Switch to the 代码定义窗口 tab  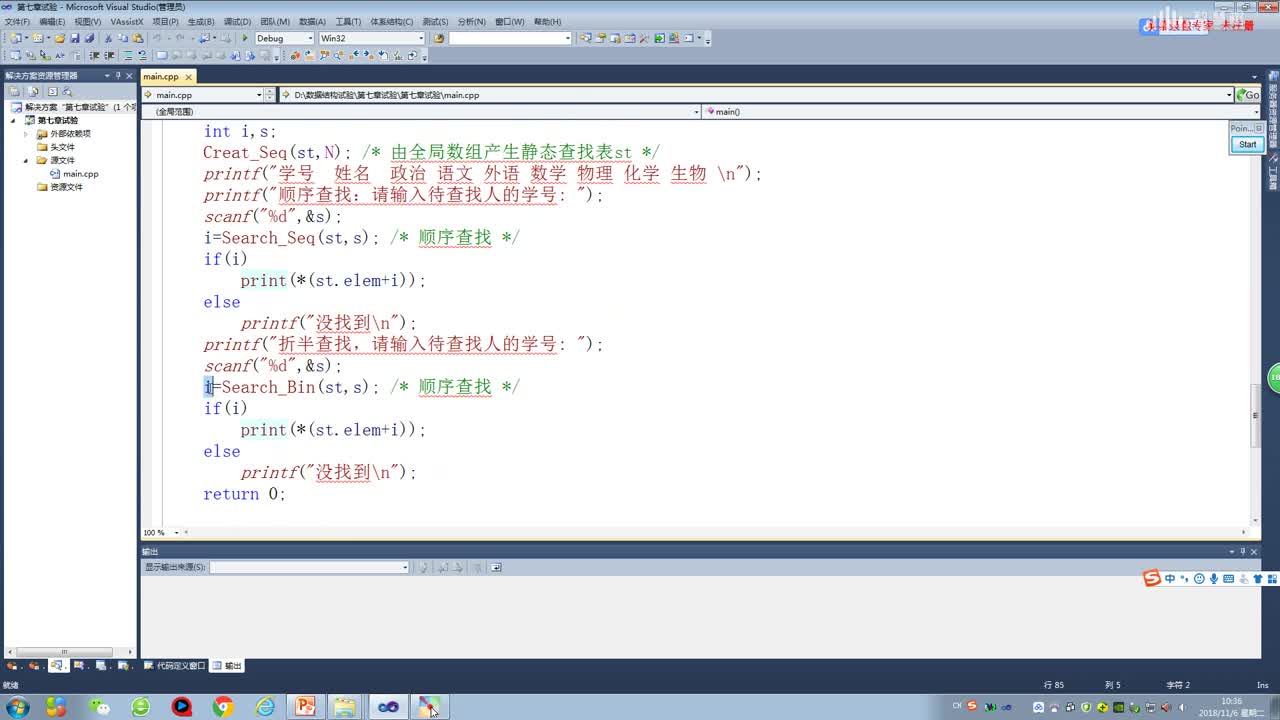click(x=175, y=666)
